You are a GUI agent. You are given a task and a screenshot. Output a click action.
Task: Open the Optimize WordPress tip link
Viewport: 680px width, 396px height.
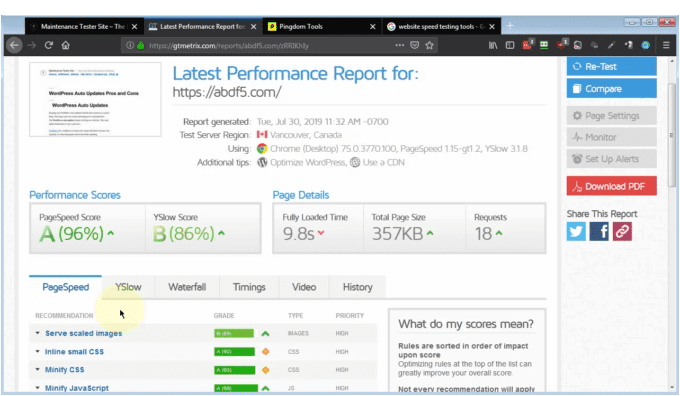click(307, 163)
